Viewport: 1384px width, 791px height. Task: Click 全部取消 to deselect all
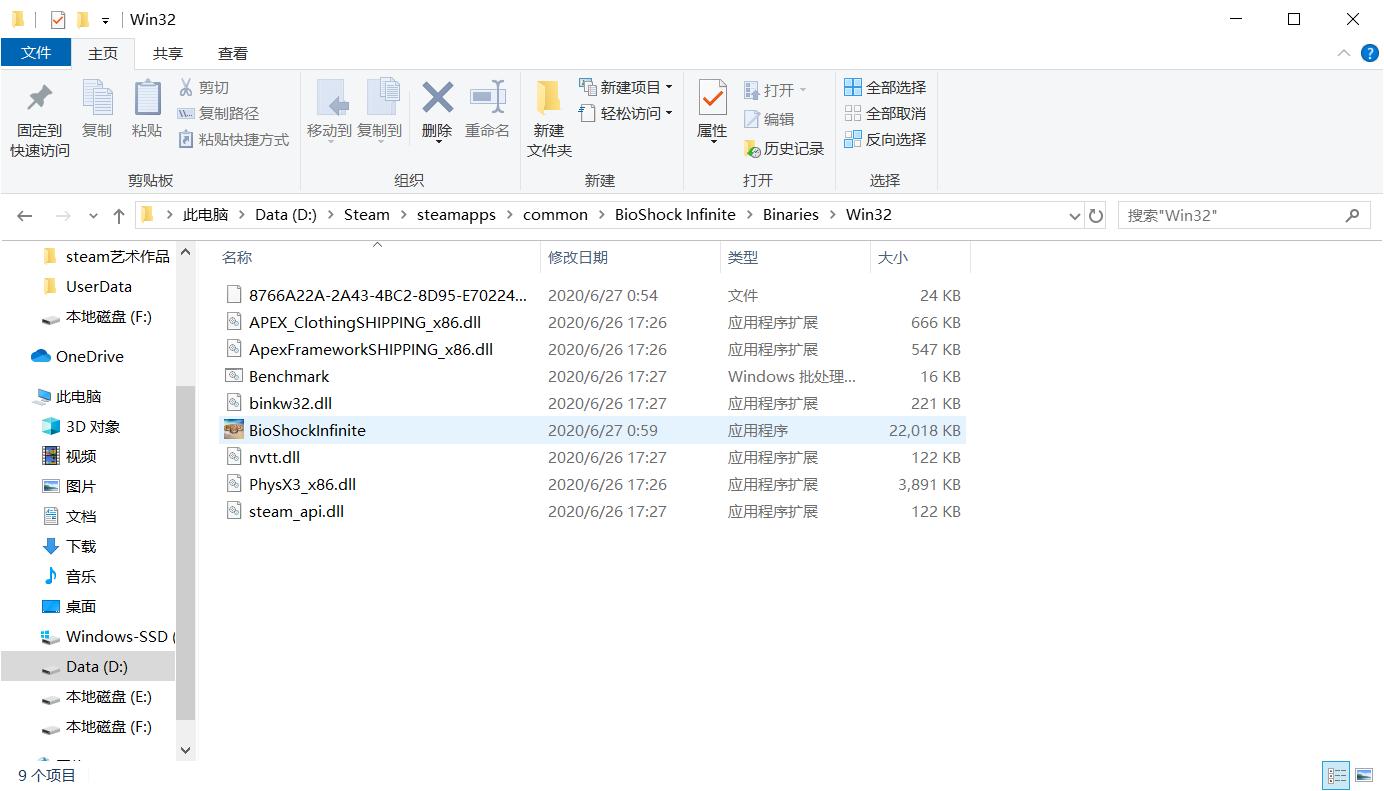pyautogui.click(x=885, y=113)
